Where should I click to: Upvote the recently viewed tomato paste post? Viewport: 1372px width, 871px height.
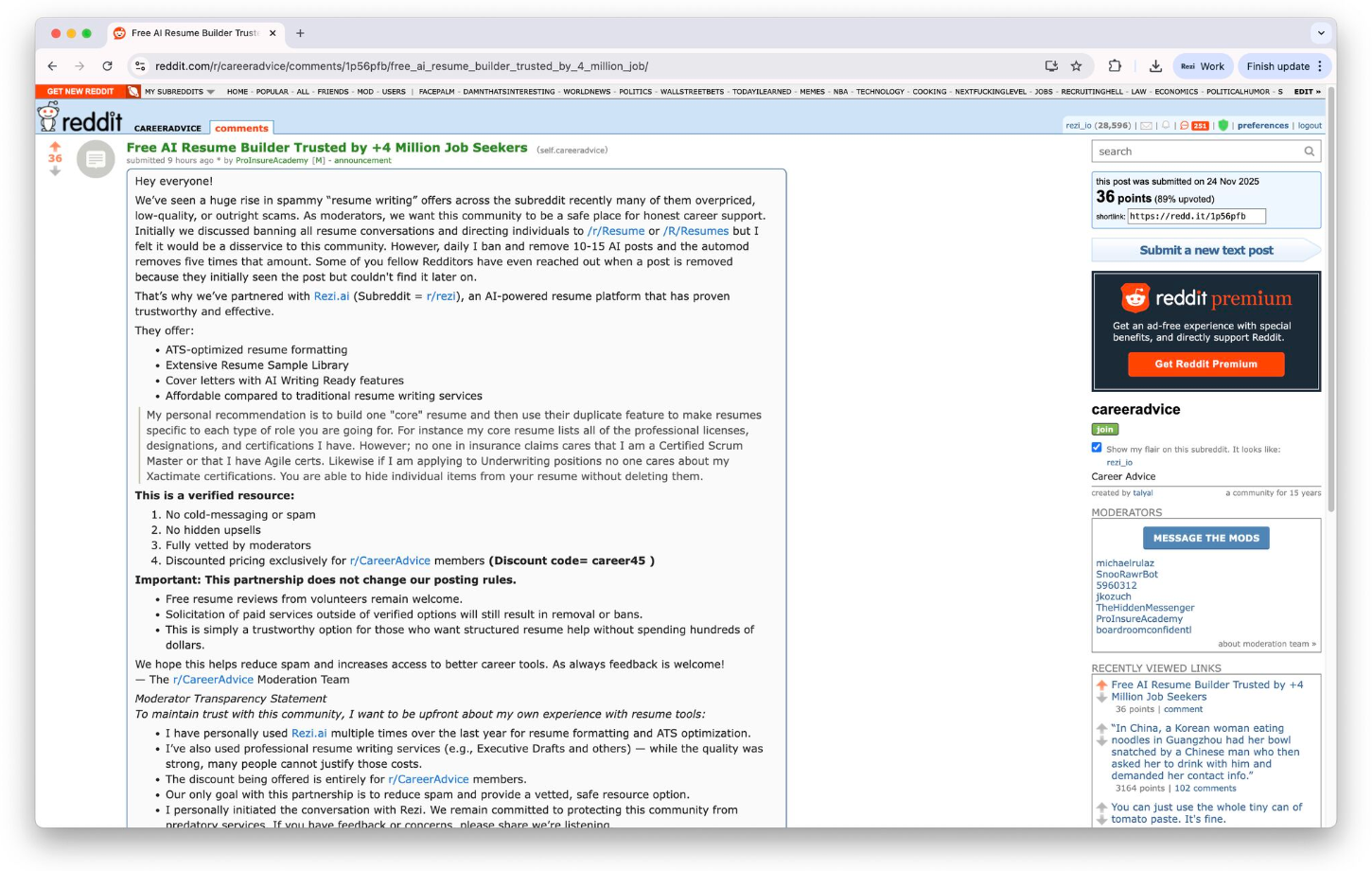point(1101,808)
